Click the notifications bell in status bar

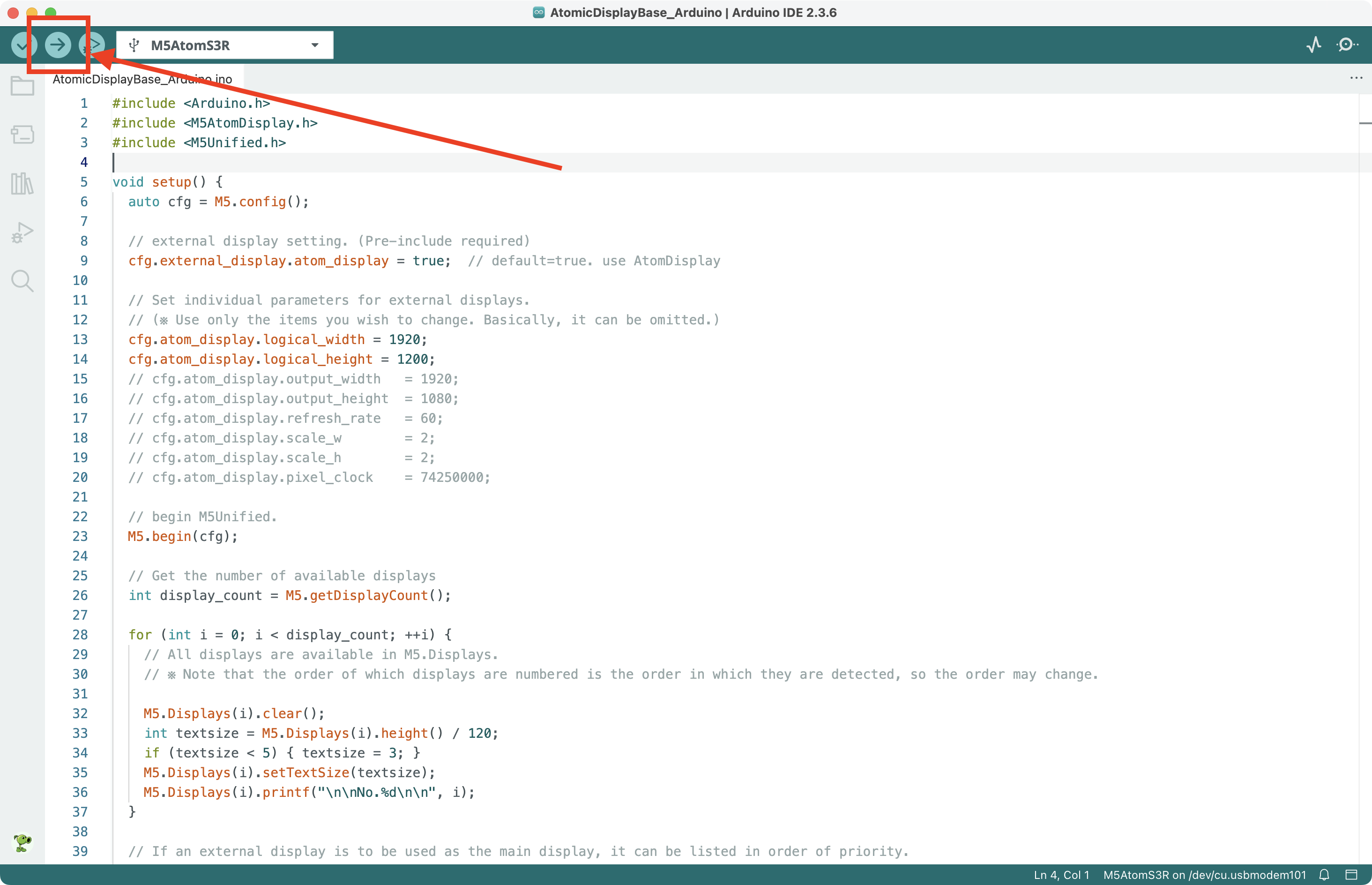point(1324,875)
